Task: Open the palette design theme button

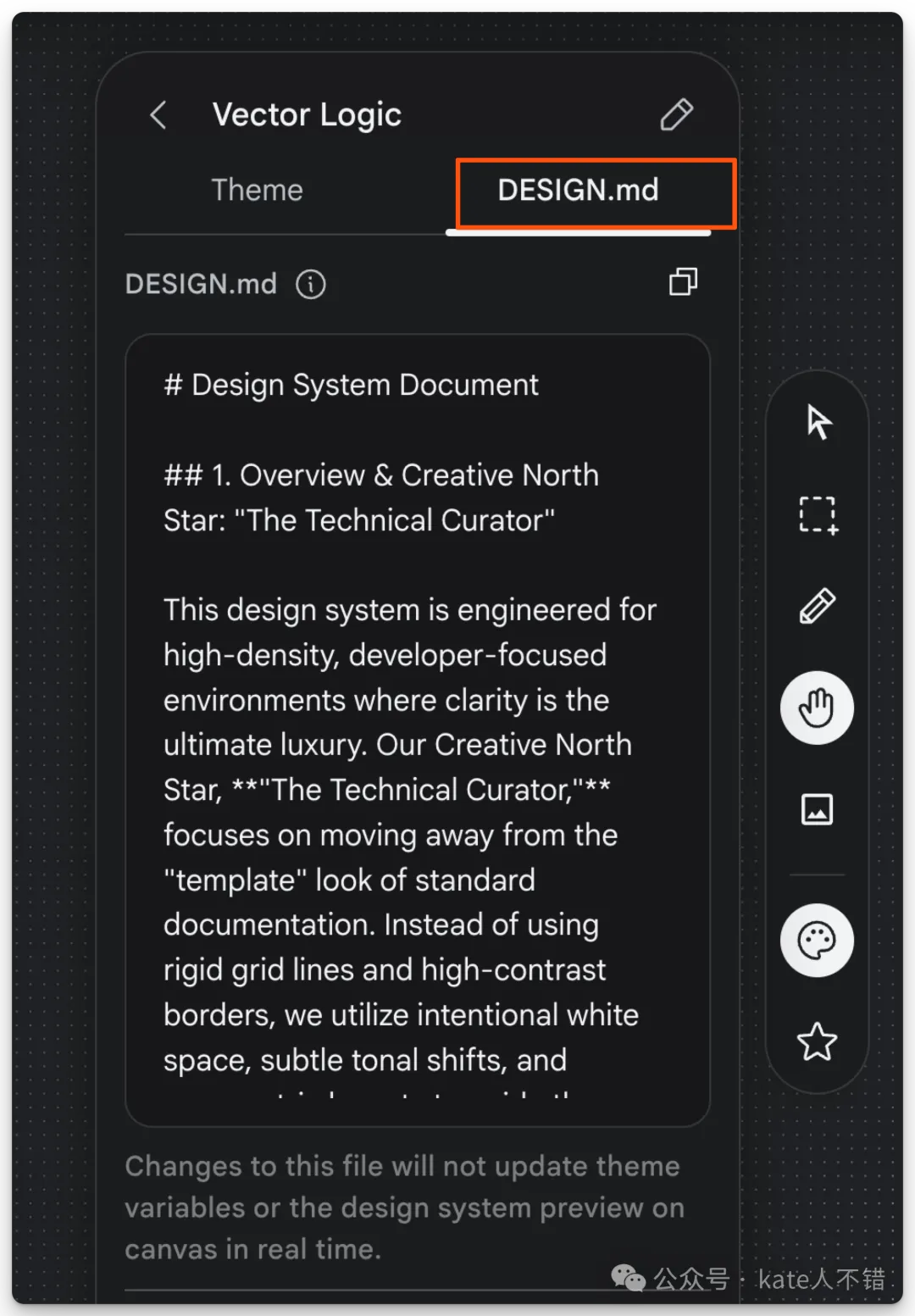Action: (817, 941)
